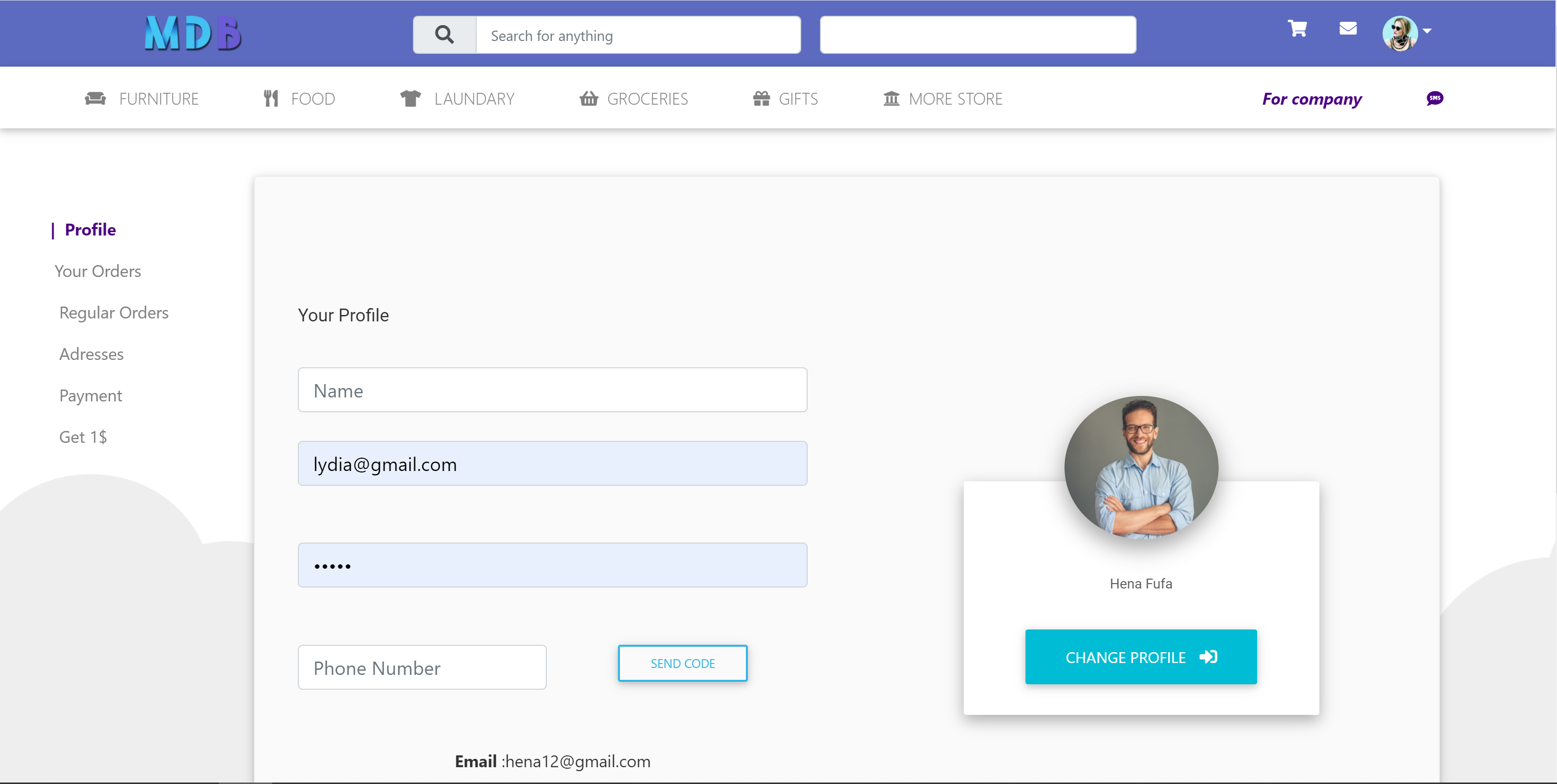The image size is (1557, 784).
Task: Open the Regular Orders page
Action: (114, 313)
